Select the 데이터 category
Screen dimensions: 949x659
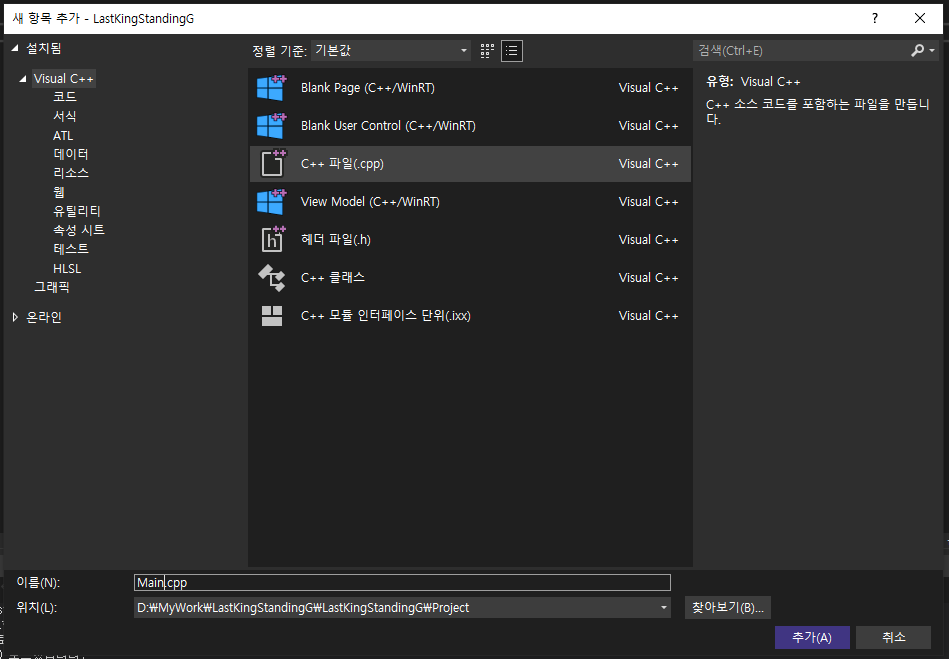[71, 154]
